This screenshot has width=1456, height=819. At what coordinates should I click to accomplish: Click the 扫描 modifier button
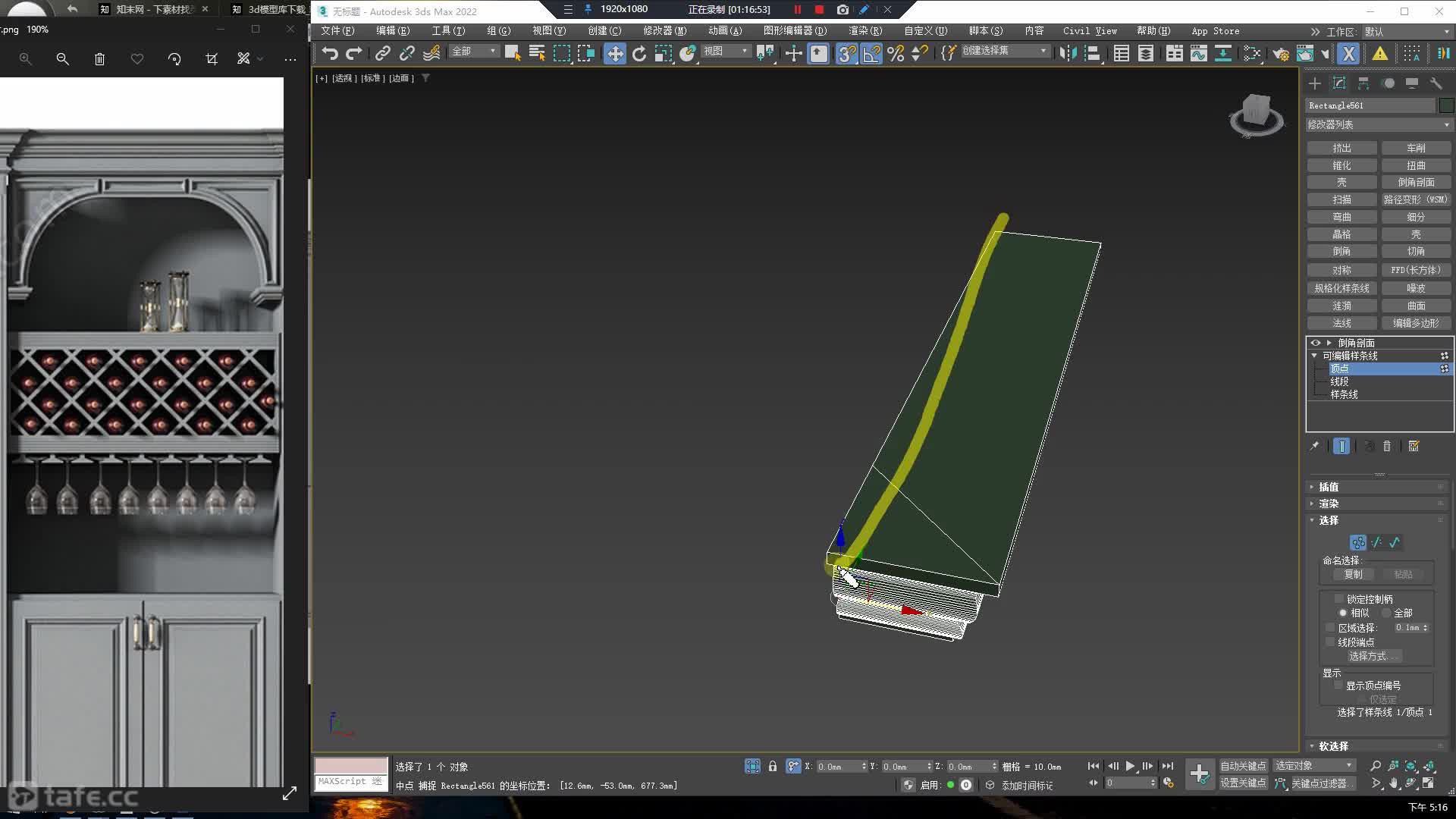[1341, 199]
